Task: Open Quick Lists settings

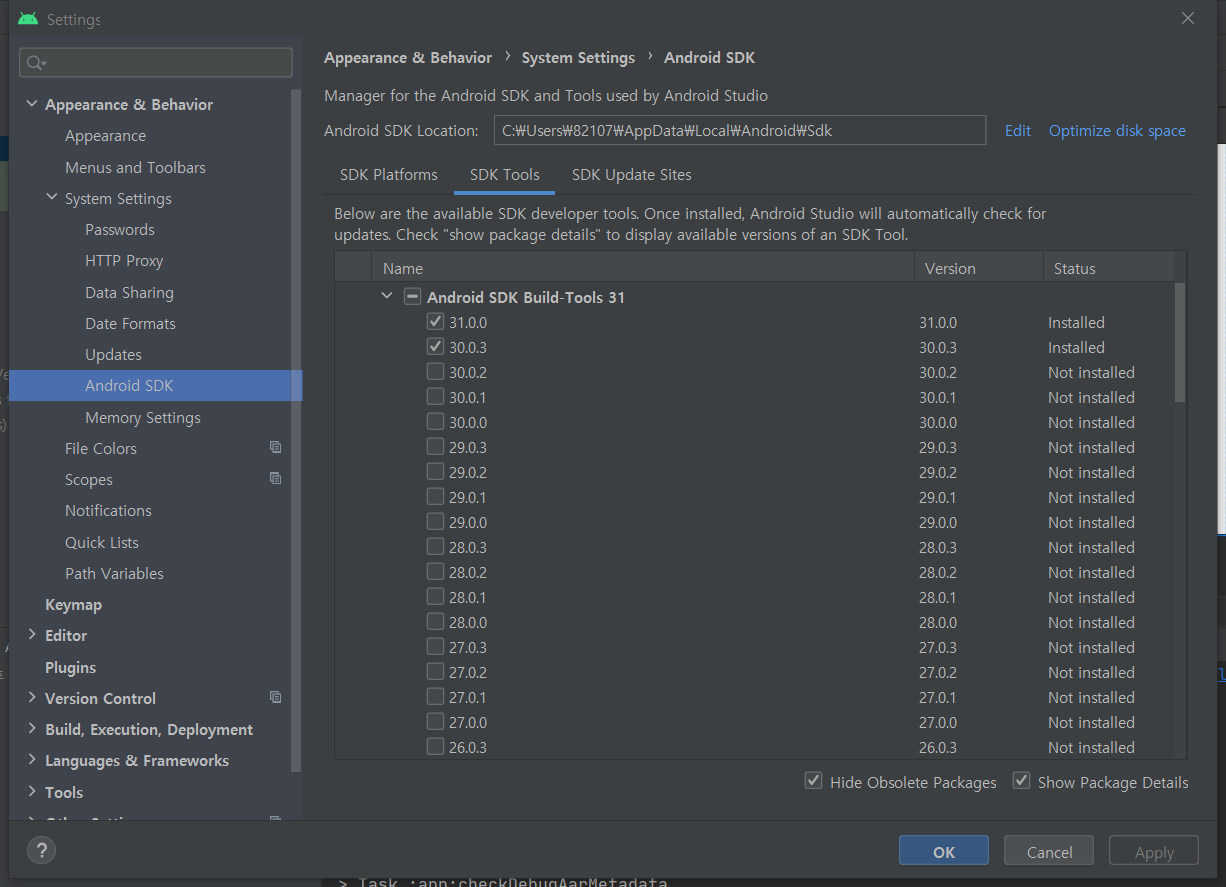Action: coord(102,543)
